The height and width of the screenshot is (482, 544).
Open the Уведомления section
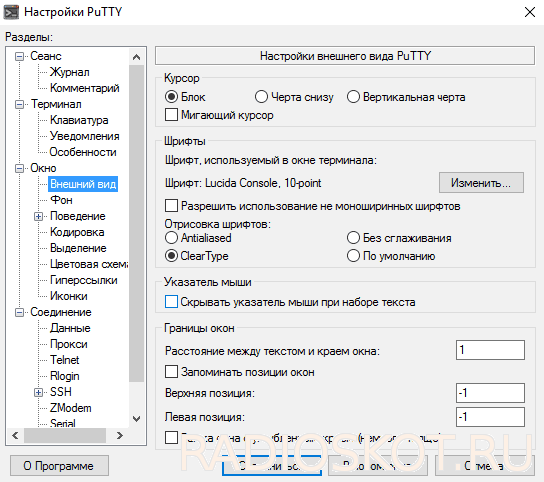pos(85,136)
